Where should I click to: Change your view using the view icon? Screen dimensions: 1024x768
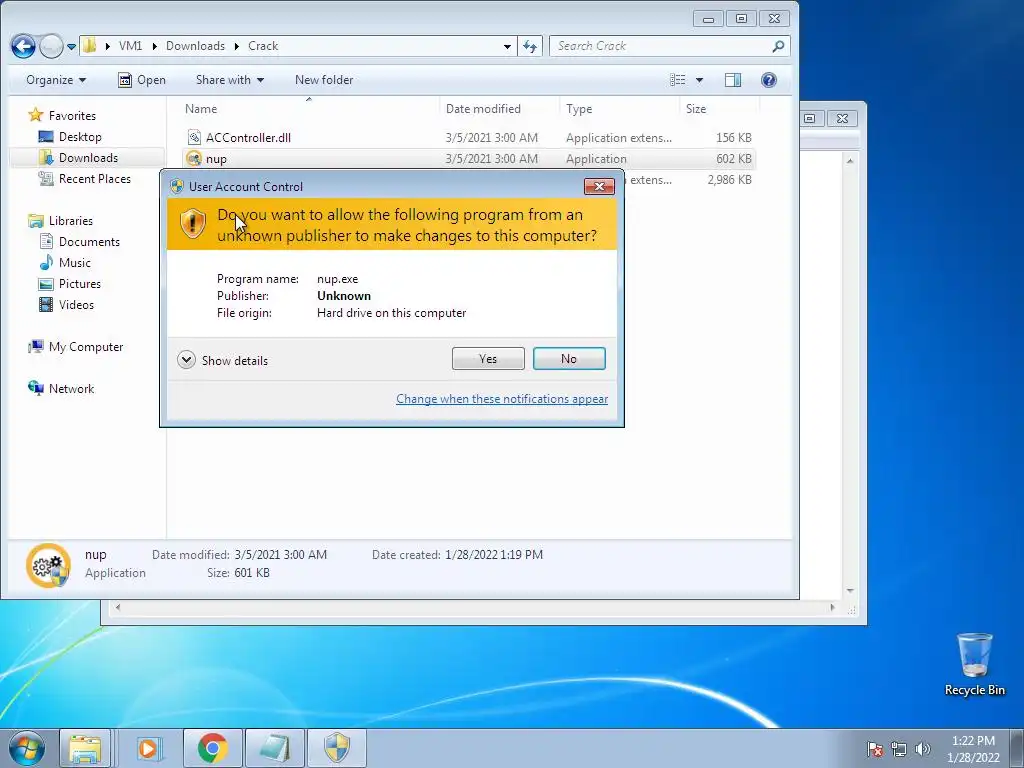[678, 80]
